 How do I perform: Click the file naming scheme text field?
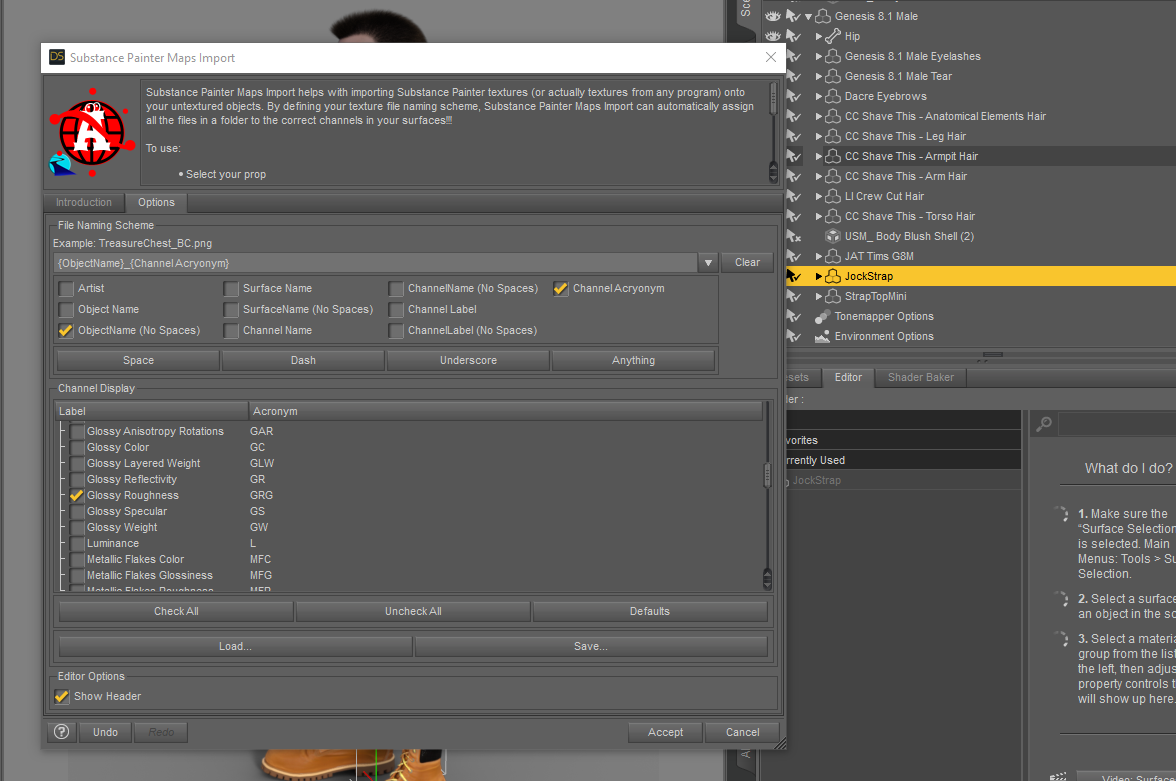pos(376,263)
